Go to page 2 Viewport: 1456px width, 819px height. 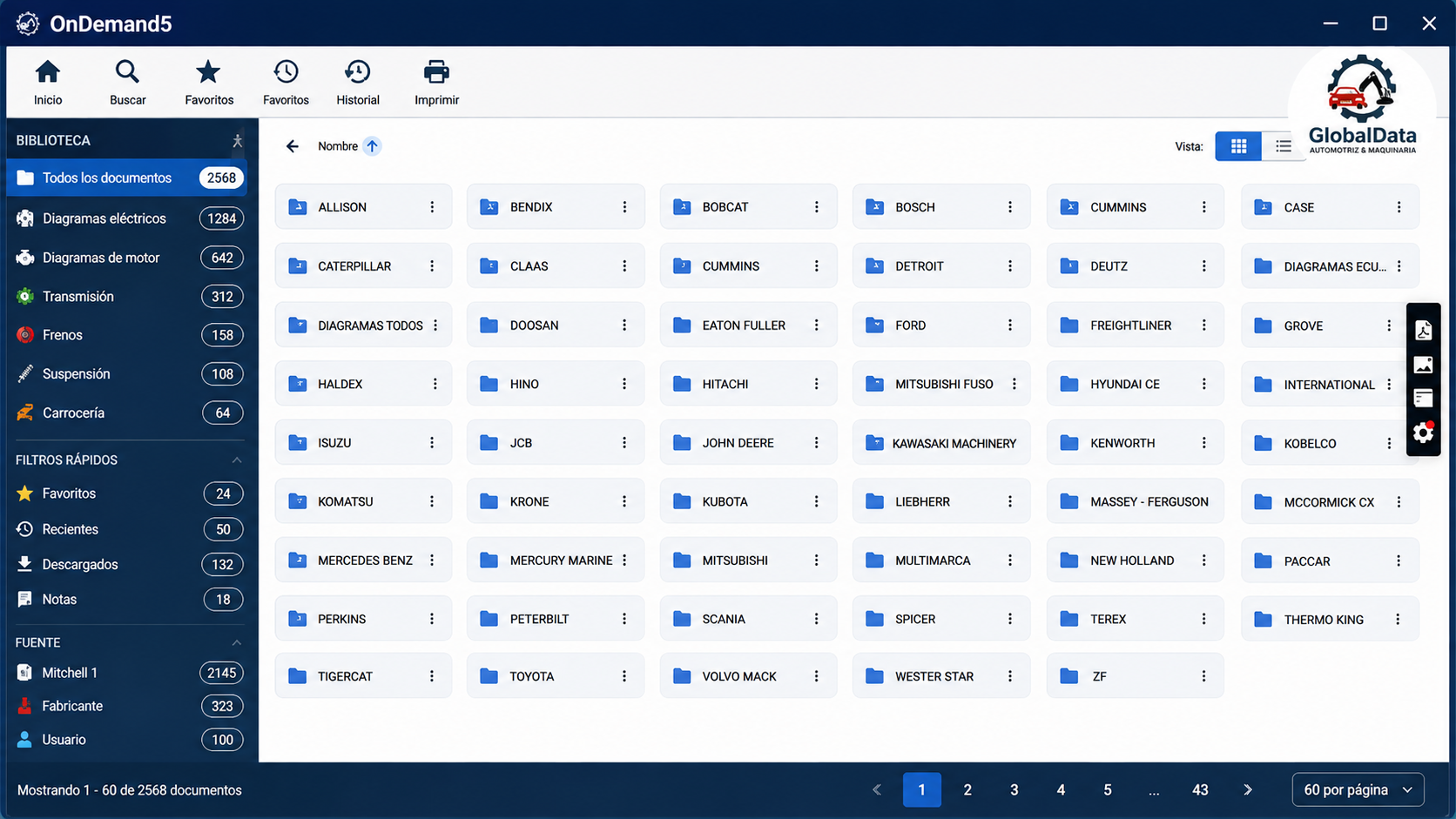point(967,790)
